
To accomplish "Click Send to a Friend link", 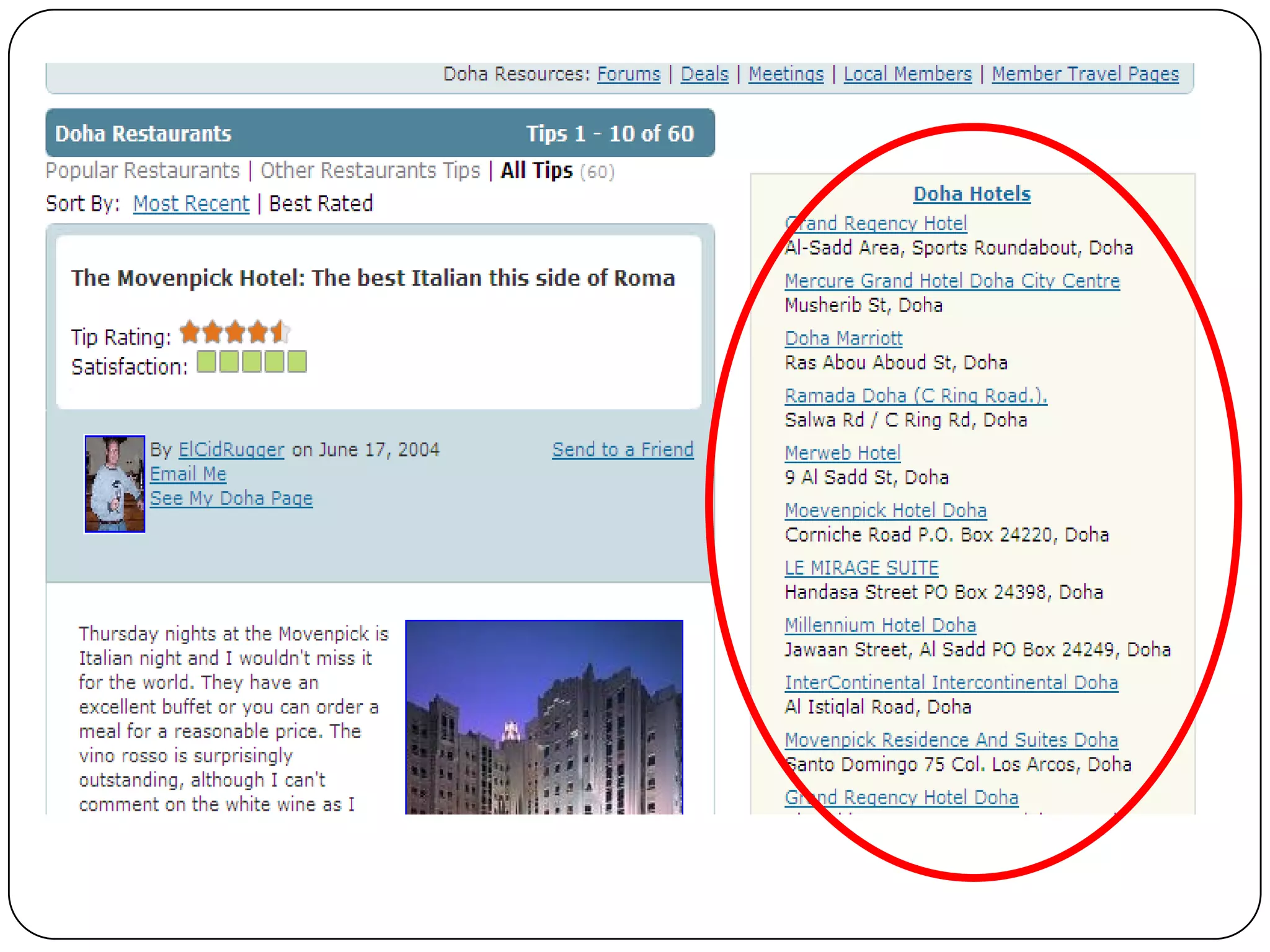I will point(623,450).
